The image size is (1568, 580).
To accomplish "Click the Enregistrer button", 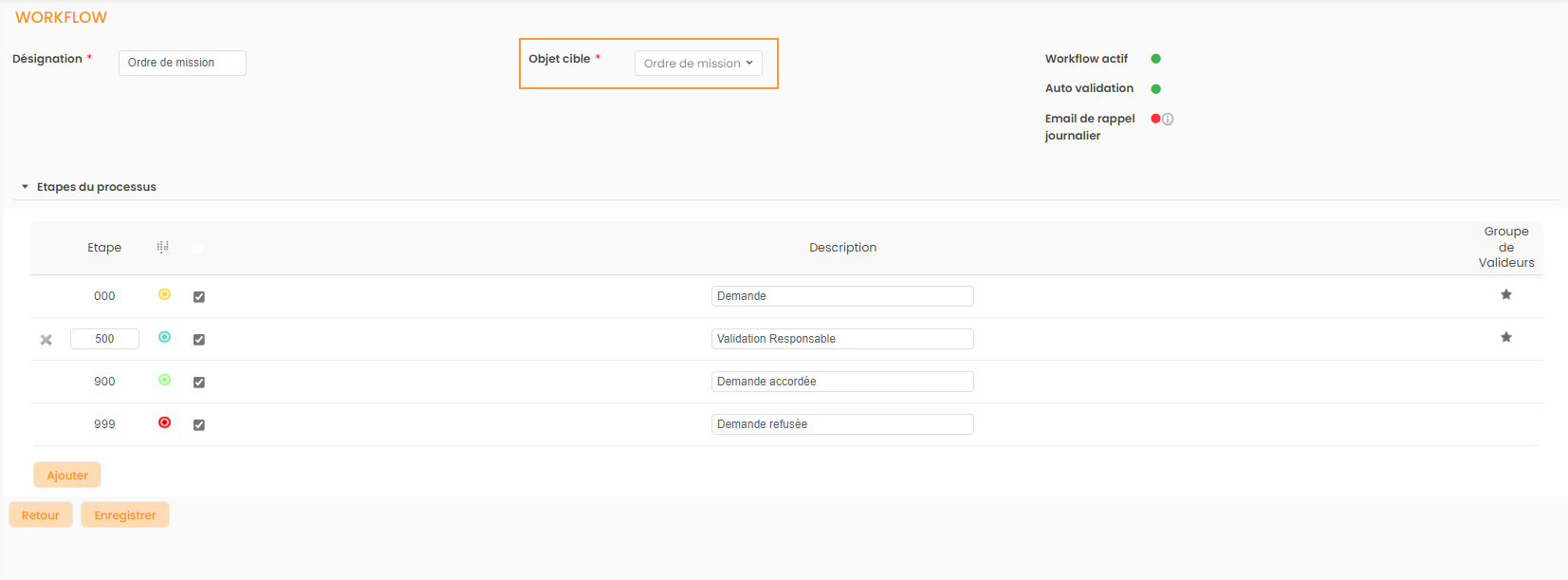I will (124, 515).
